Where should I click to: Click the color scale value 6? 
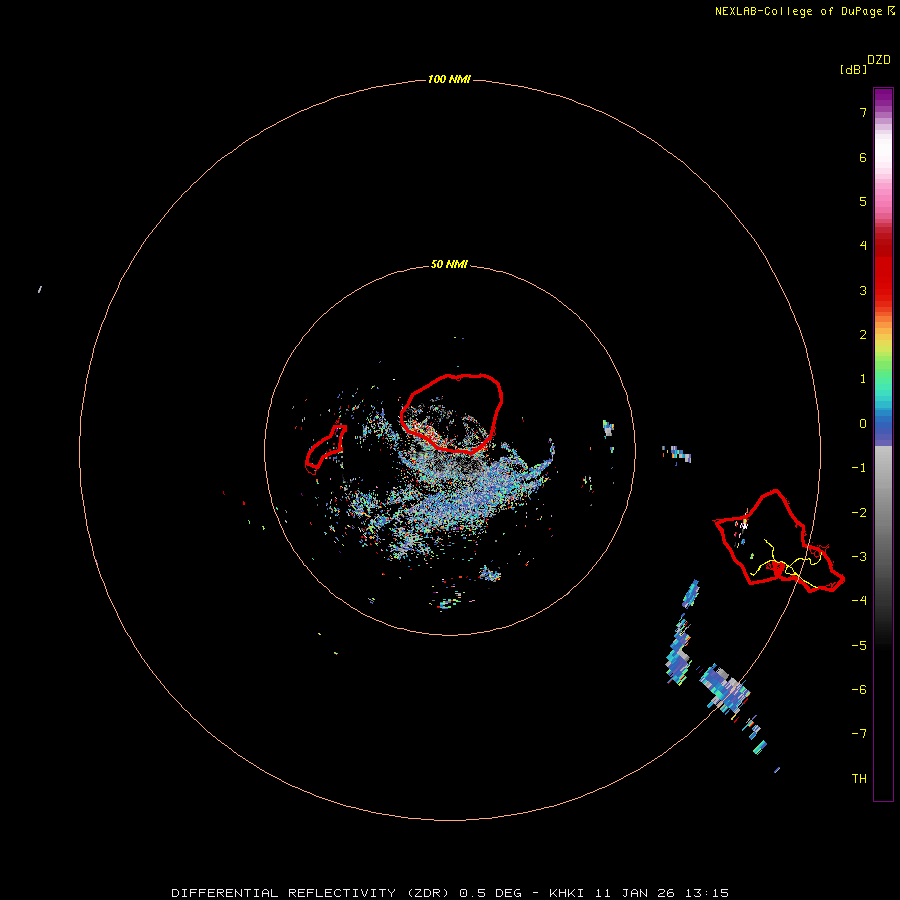[863, 157]
